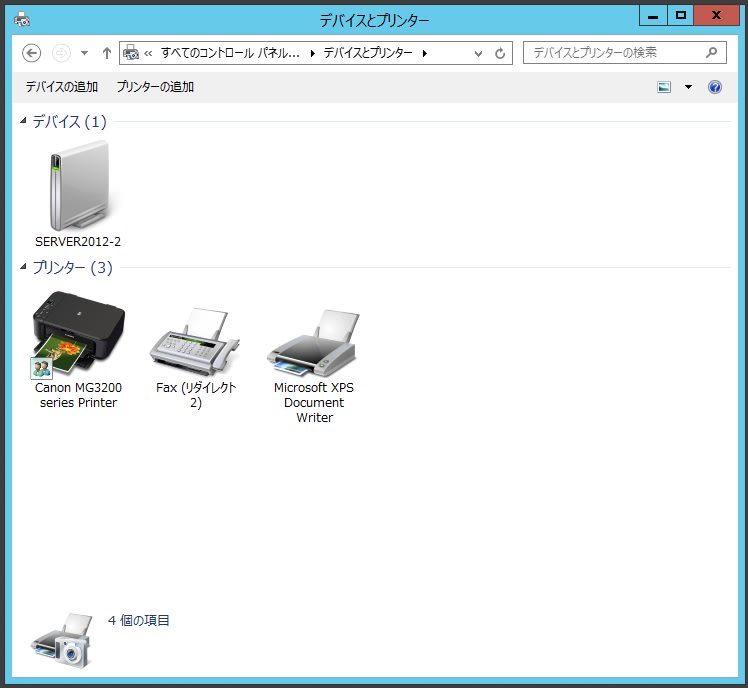Screen dimensions: 748x688
Task: Close the デバイスとプリンター window
Action: click(x=716, y=16)
